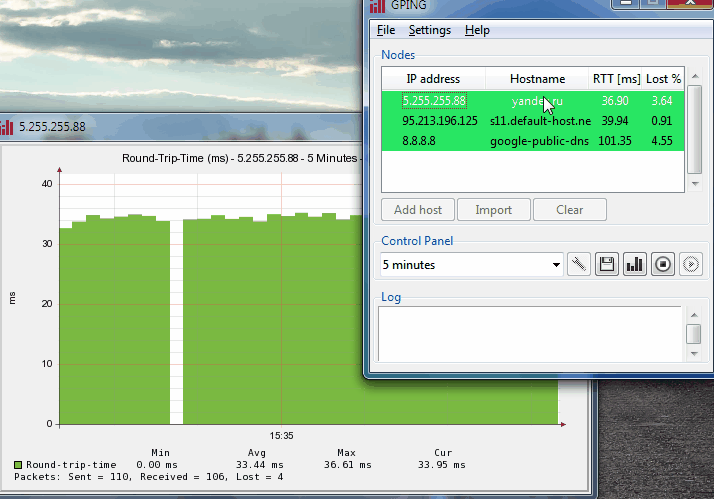
Task: Sort by the RTT [ms] column header
Action: pos(616,79)
